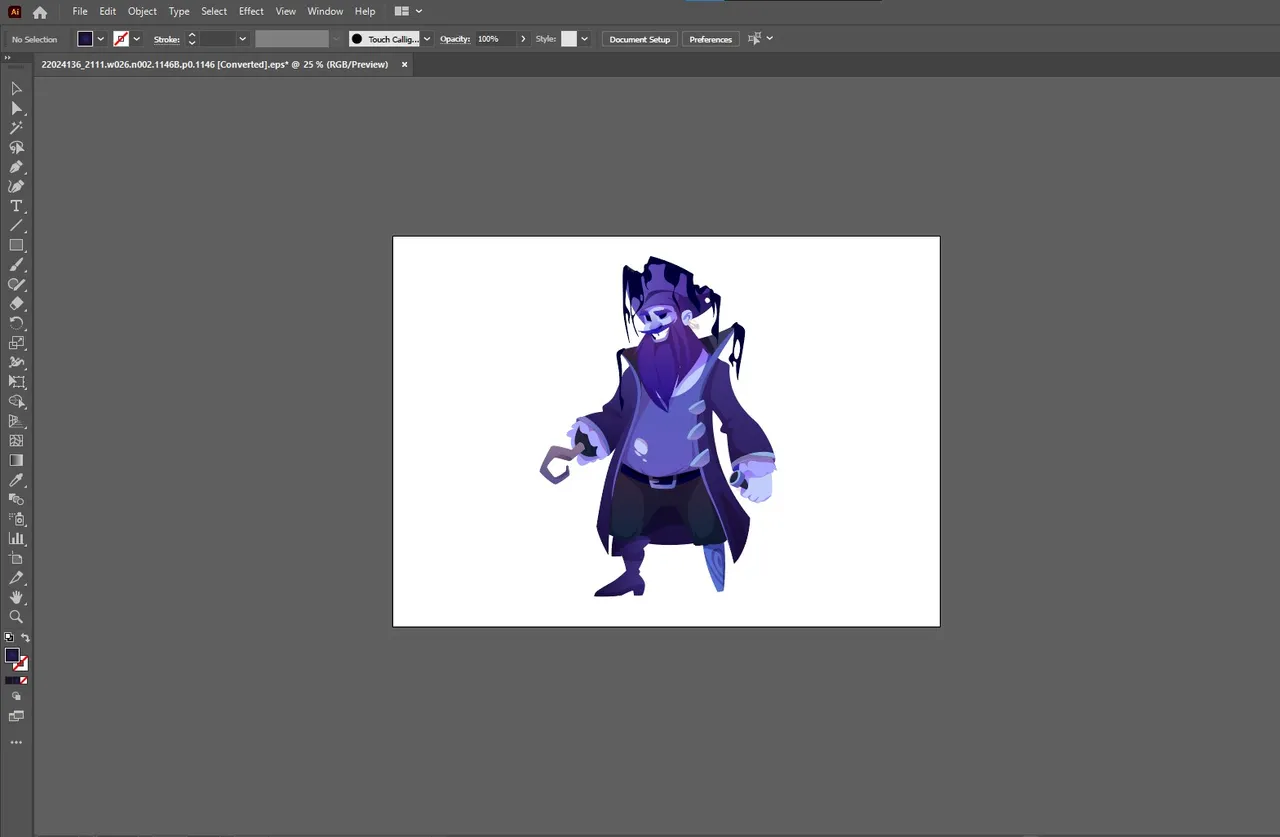Viewport: 1280px width, 837px height.
Task: Open the Window menu
Action: coord(325,11)
